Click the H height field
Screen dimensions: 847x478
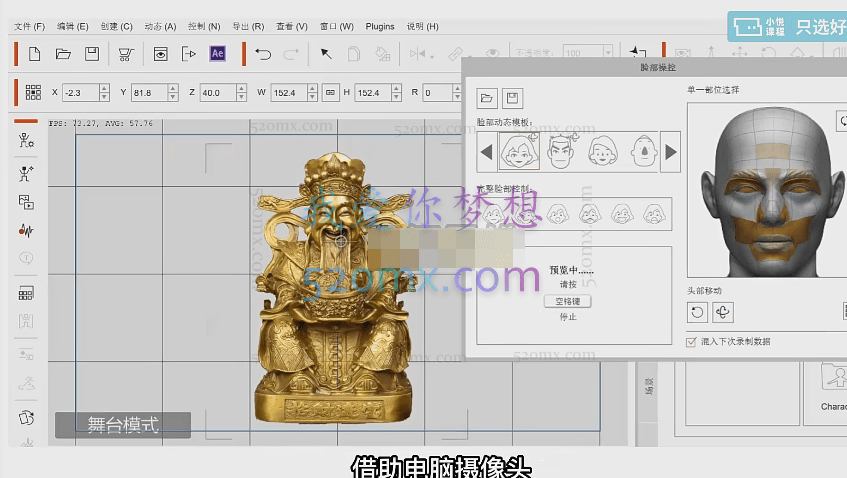click(x=373, y=92)
